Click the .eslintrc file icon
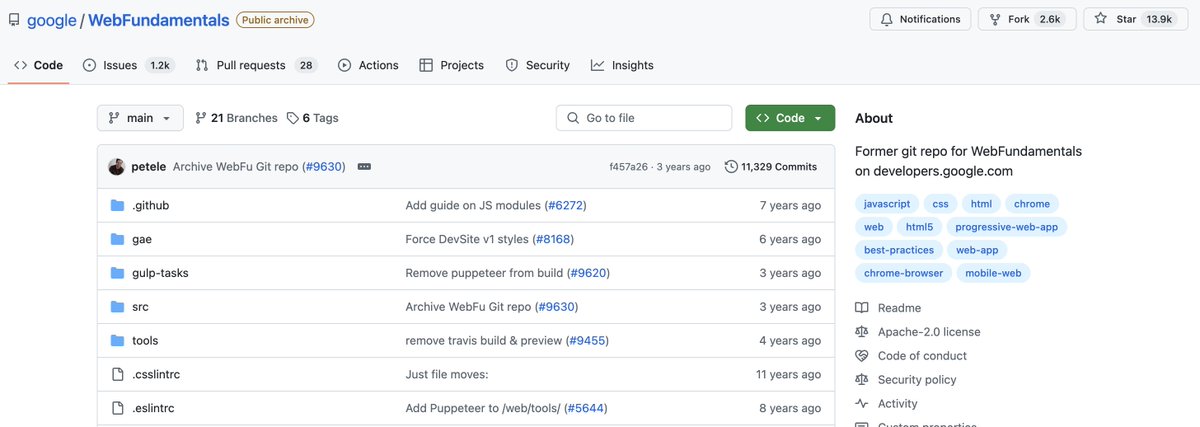The image size is (1200, 427). click(x=117, y=408)
